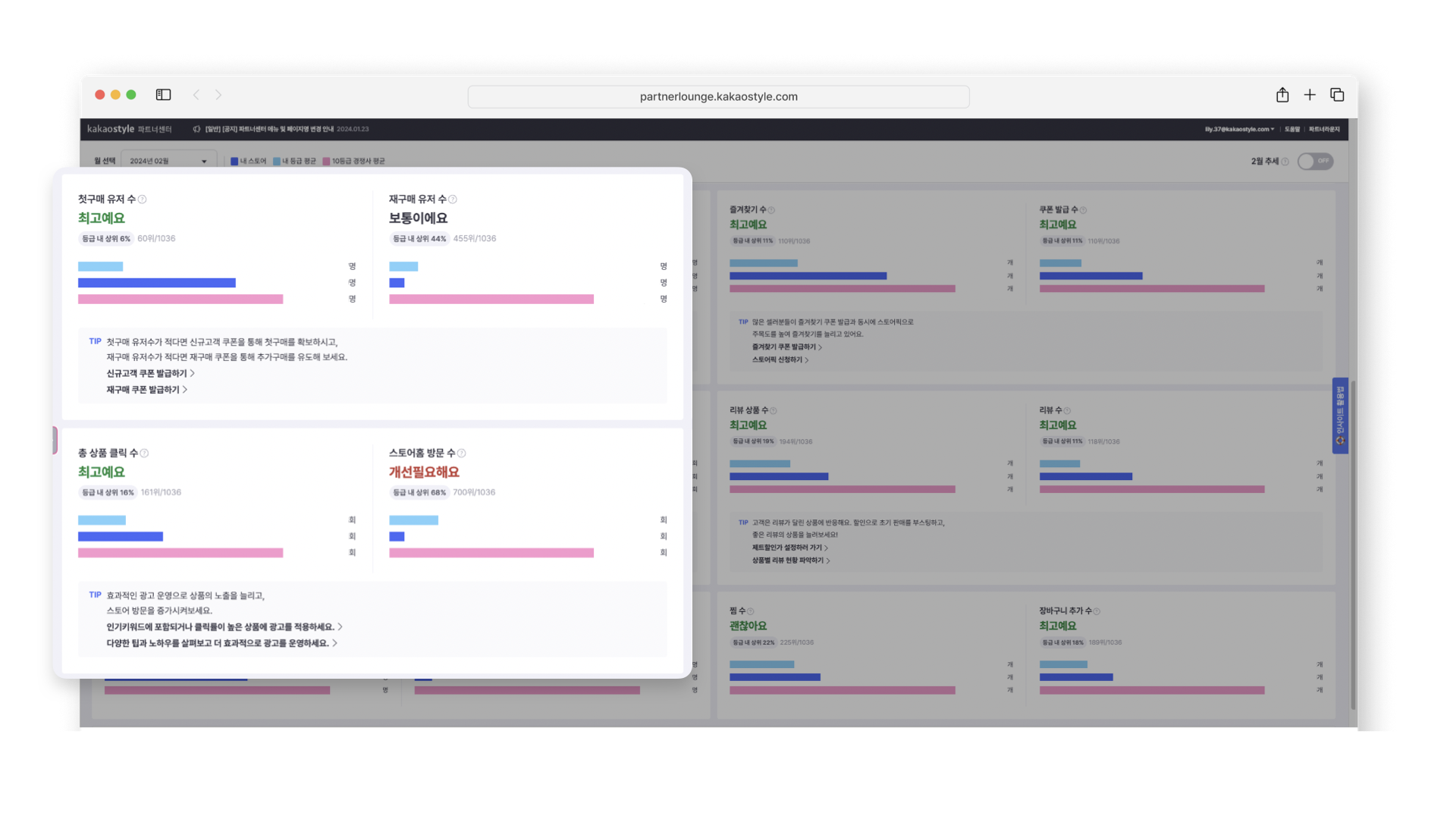Go back with the browser back arrow

[196, 95]
